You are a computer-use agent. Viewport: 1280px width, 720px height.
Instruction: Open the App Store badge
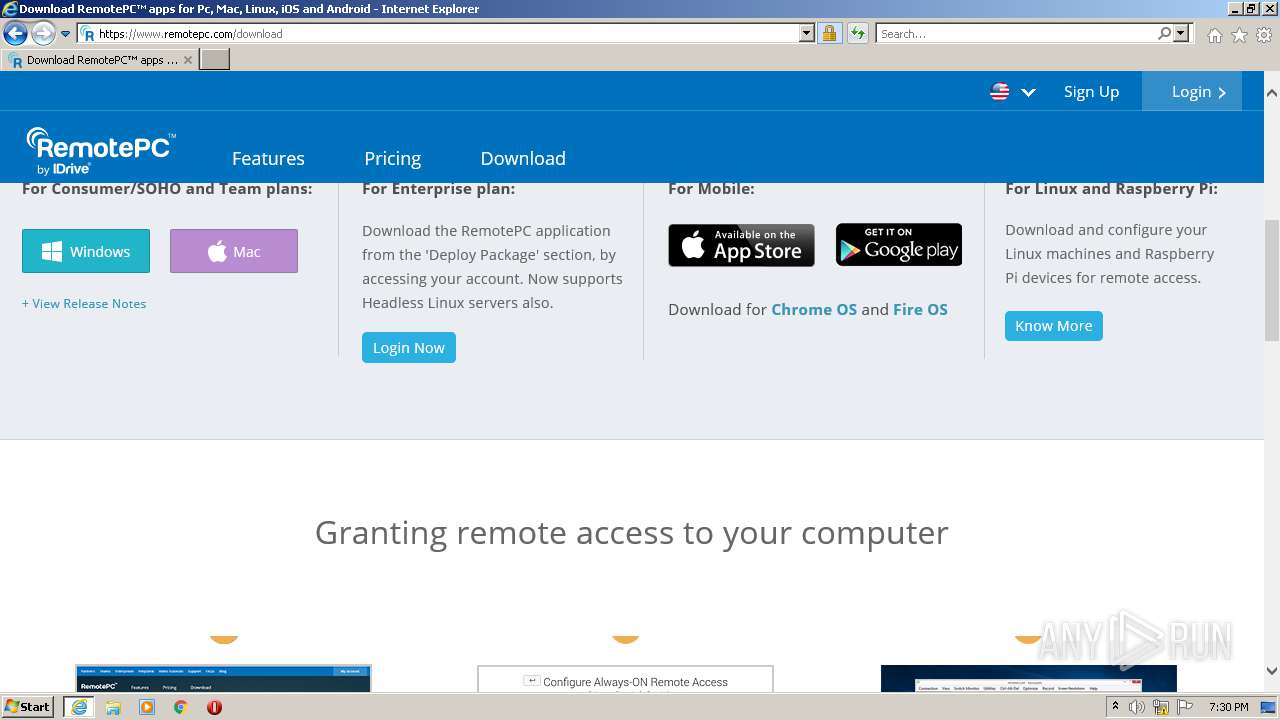click(x=741, y=245)
